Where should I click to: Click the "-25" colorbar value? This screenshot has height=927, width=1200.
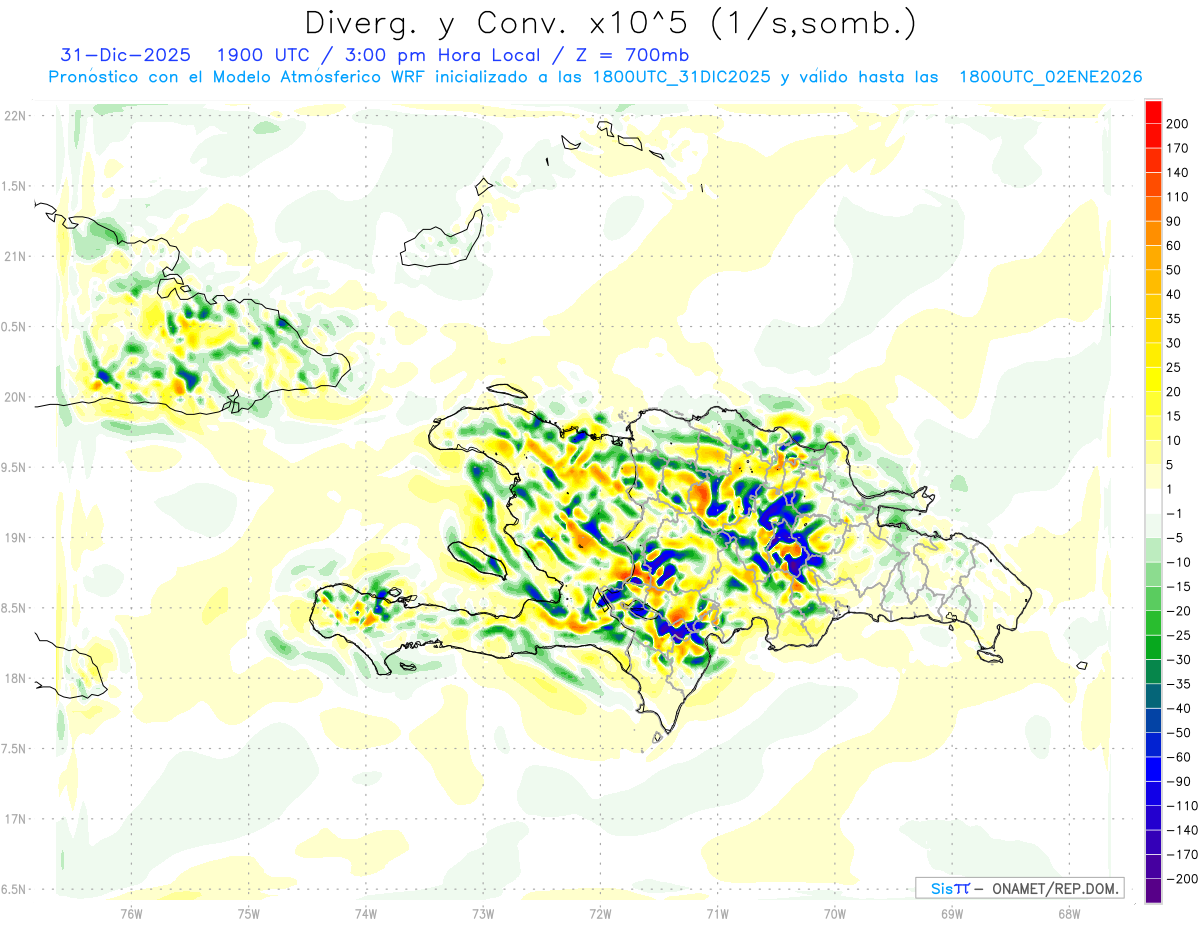tap(1177, 635)
